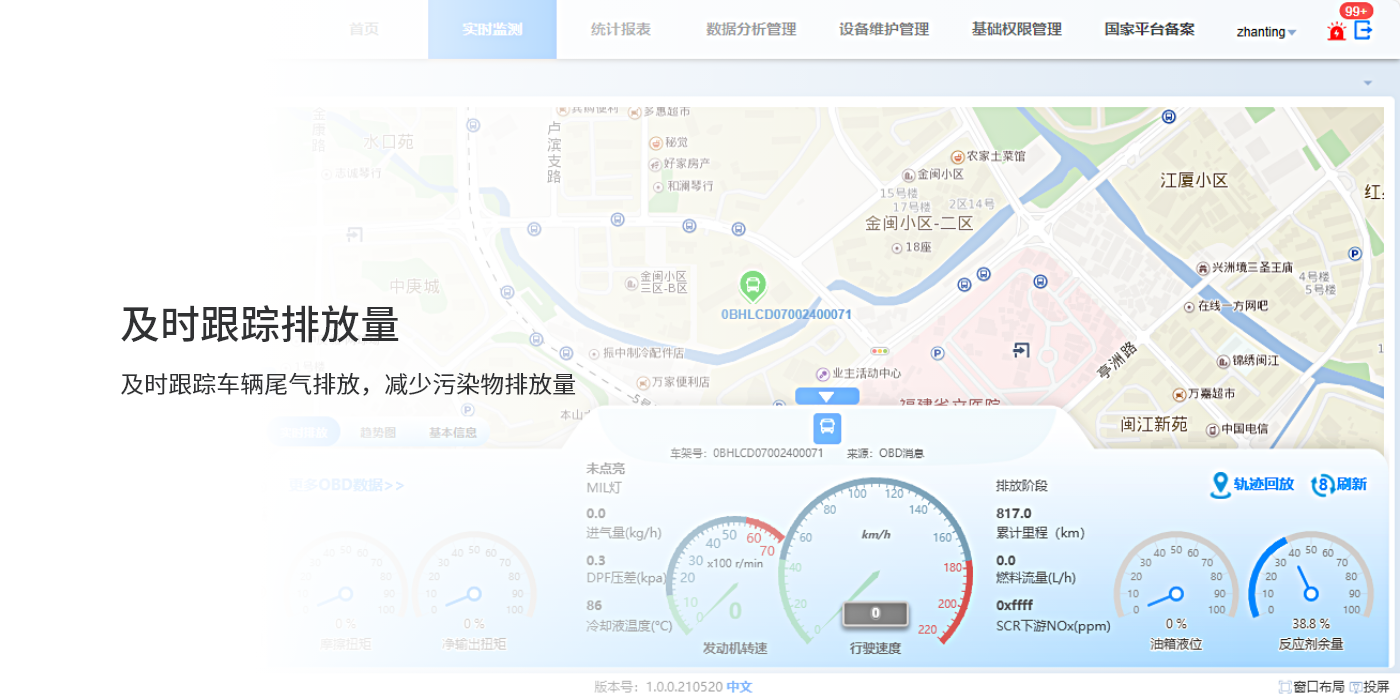
Task: Select the 实时监测 menu tab
Action: (x=492, y=29)
